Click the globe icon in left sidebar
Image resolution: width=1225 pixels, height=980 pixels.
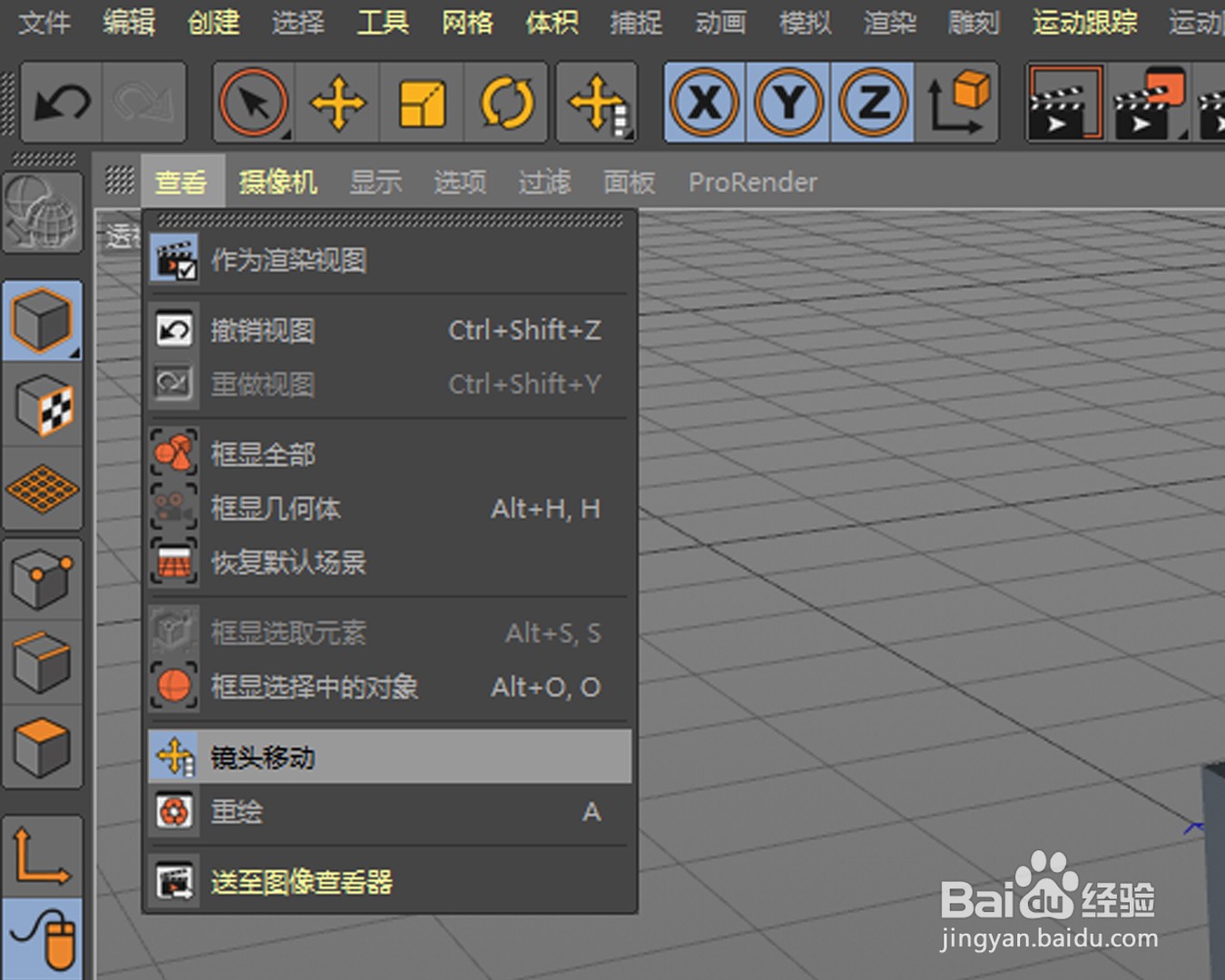pyautogui.click(x=43, y=213)
